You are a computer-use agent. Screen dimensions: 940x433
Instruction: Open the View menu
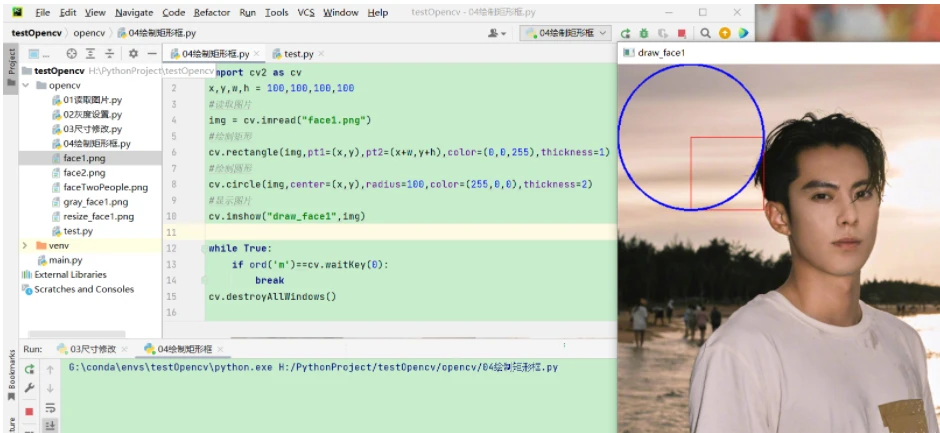(x=95, y=12)
